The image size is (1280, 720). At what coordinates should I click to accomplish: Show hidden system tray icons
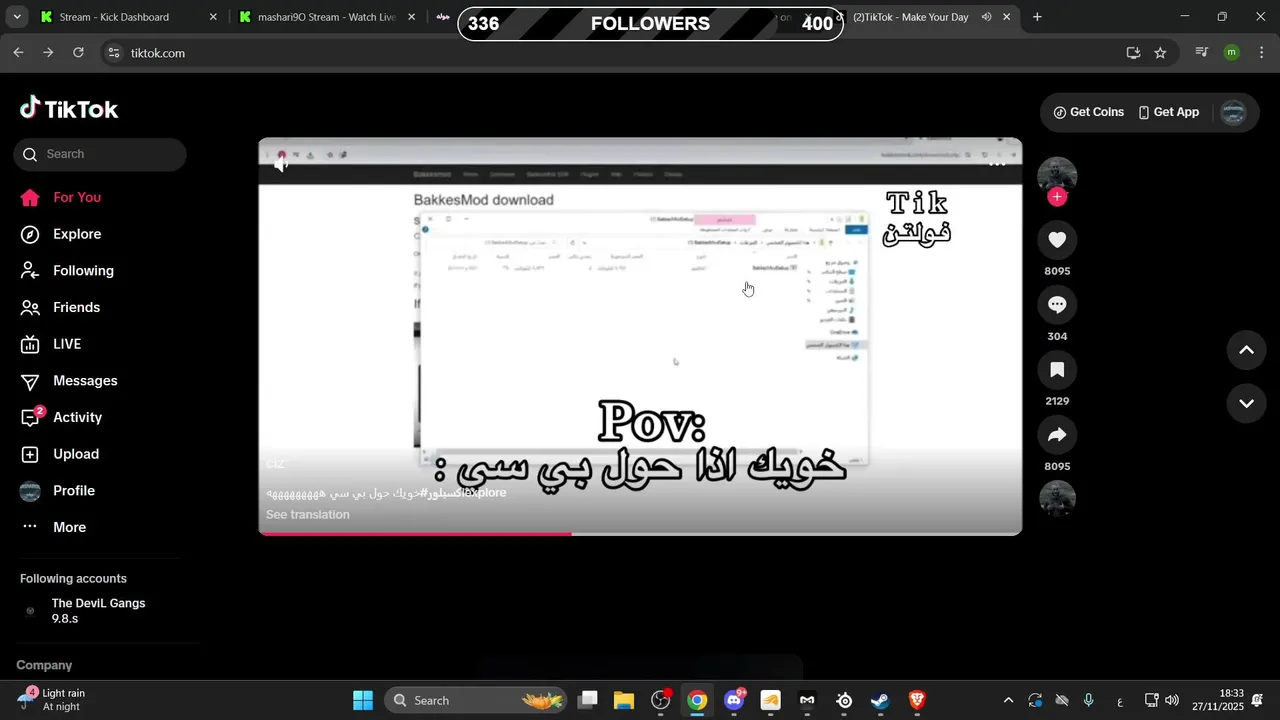pyautogui.click(x=1008, y=700)
